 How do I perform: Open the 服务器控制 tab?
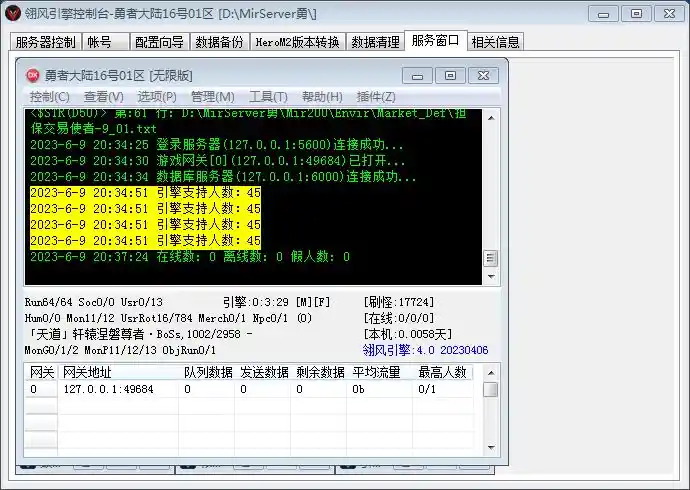pyautogui.click(x=45, y=42)
